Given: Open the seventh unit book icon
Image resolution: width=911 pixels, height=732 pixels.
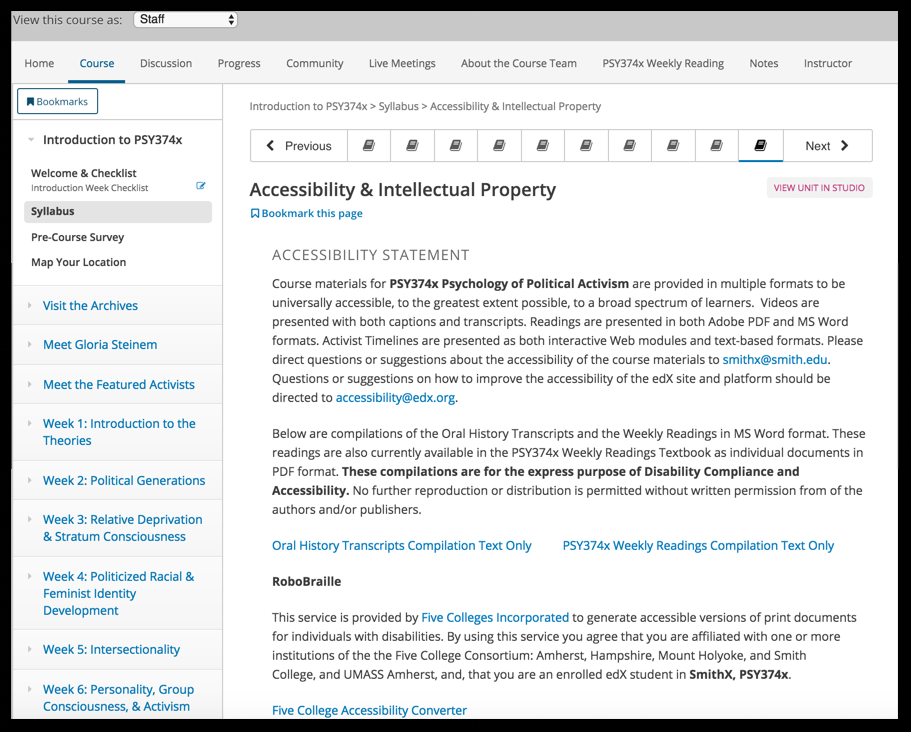Looking at the screenshot, I should click(630, 145).
